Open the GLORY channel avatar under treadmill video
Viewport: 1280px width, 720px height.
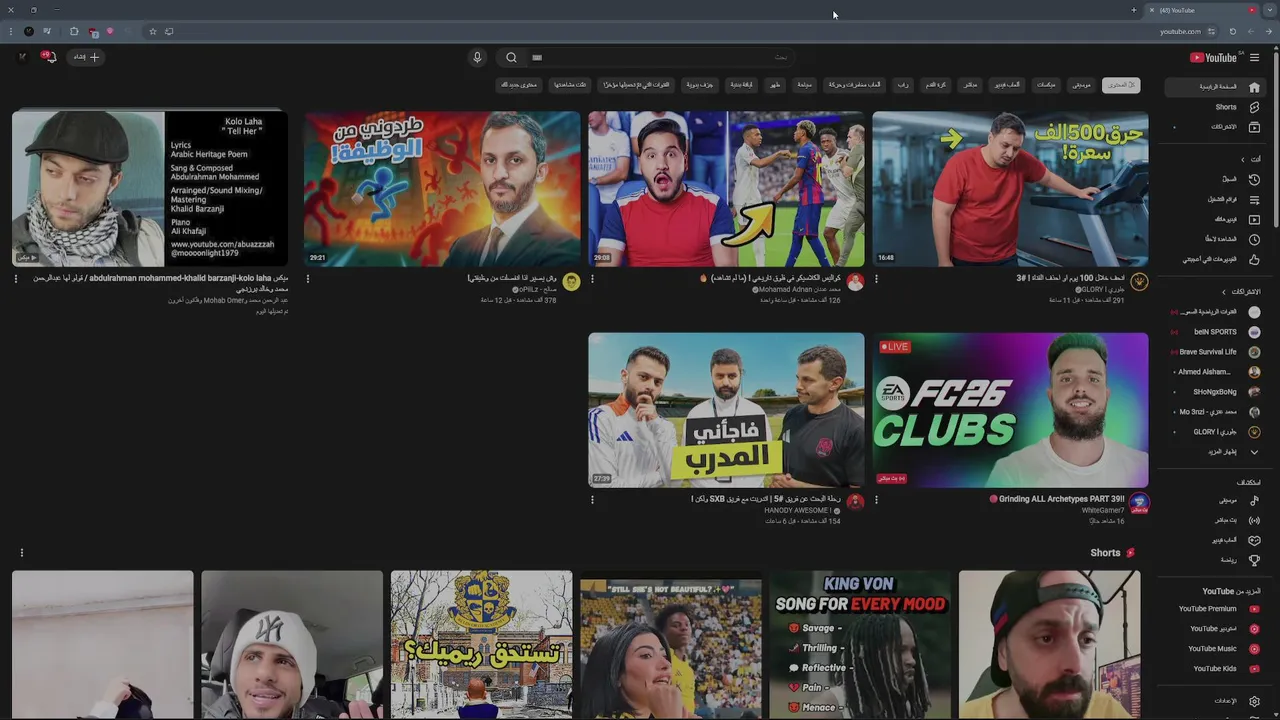(x=1139, y=282)
